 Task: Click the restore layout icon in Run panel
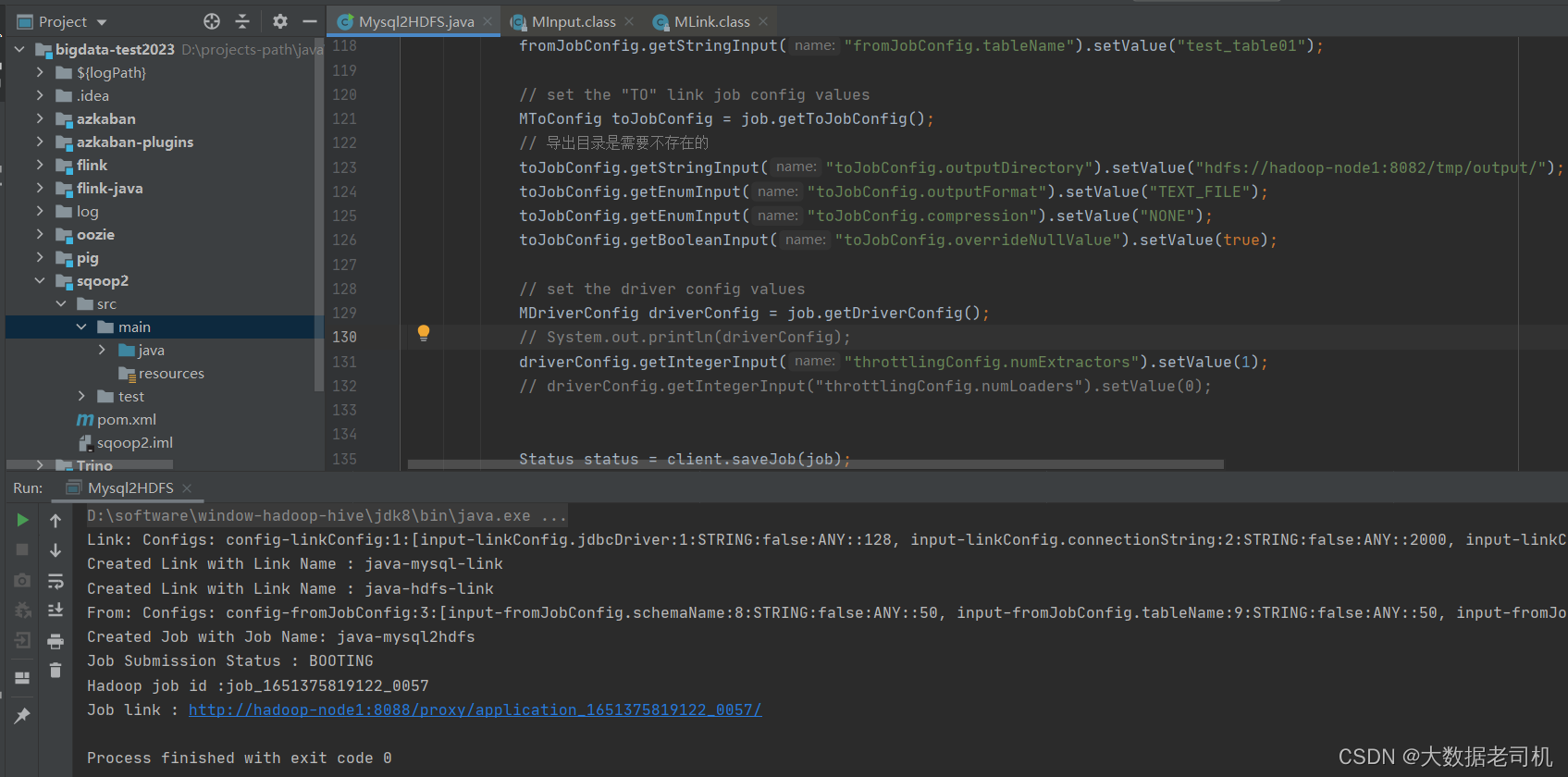click(x=22, y=678)
